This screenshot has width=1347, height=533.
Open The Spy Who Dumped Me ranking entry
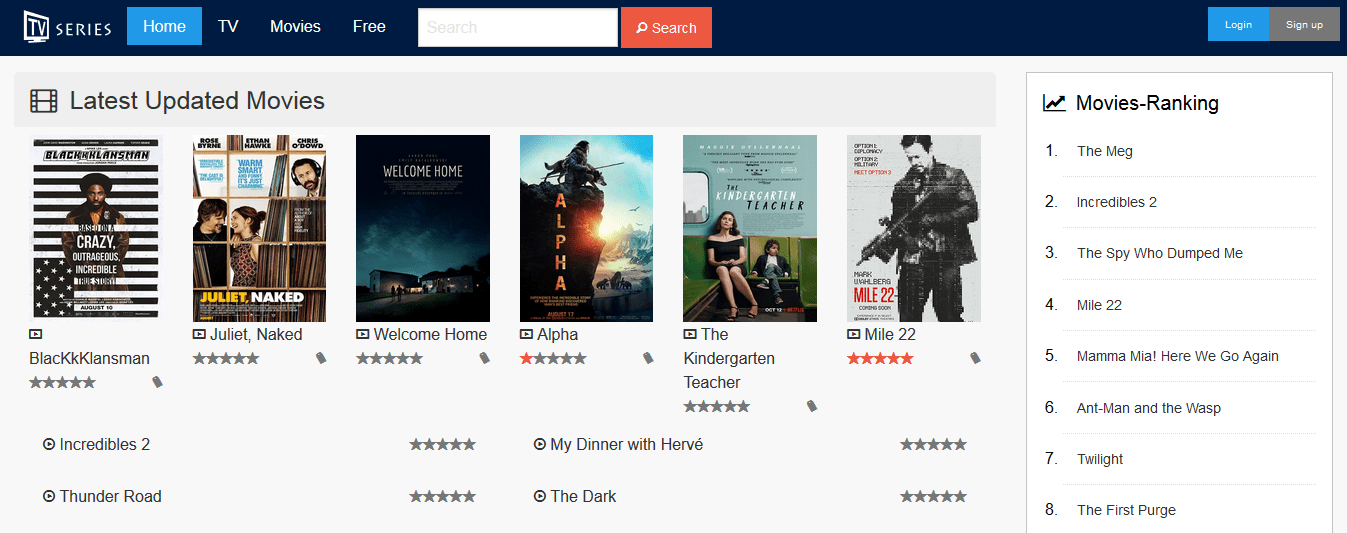(x=1160, y=253)
